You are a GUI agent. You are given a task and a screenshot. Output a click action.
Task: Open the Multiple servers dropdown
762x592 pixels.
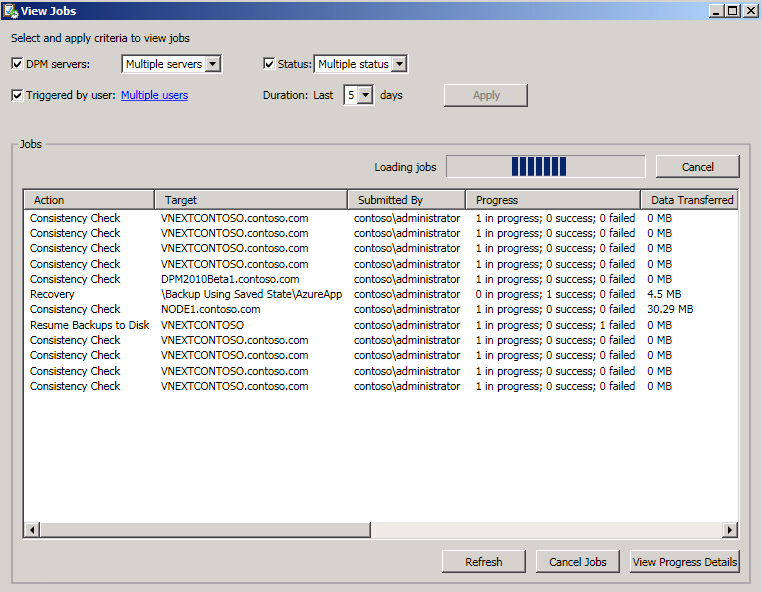coord(212,64)
